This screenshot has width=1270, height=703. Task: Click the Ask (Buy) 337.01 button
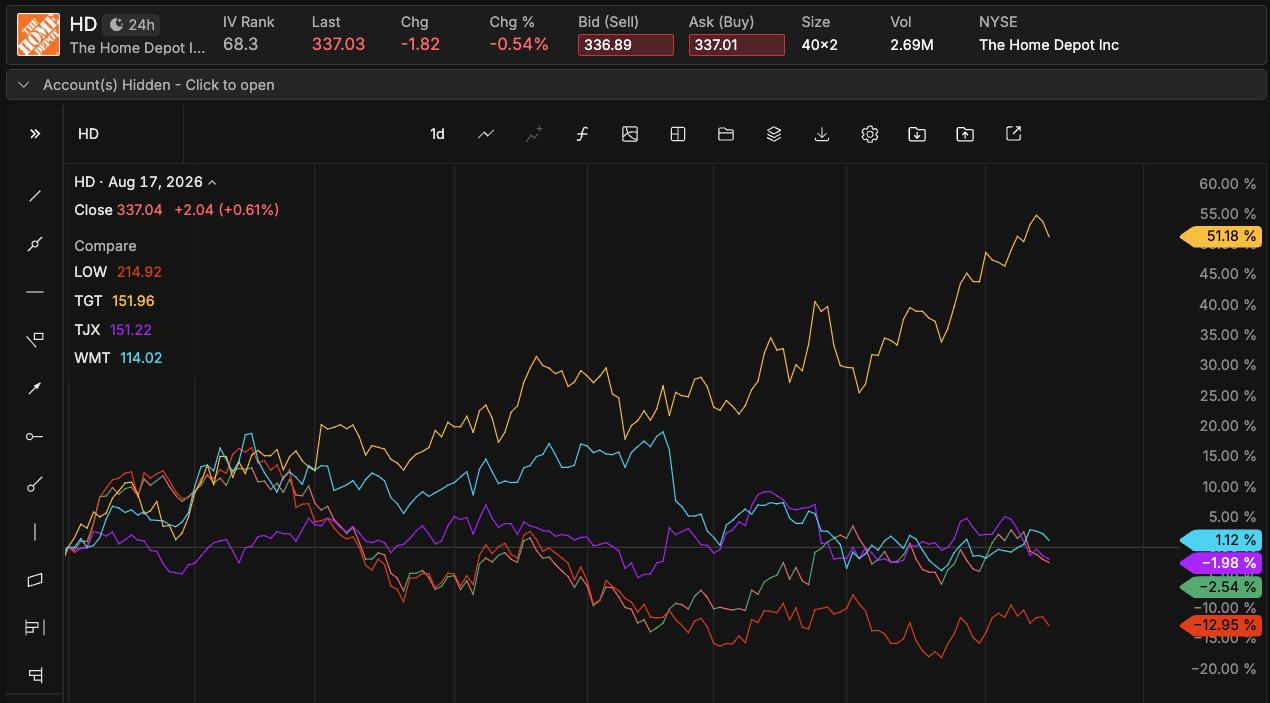coord(737,45)
